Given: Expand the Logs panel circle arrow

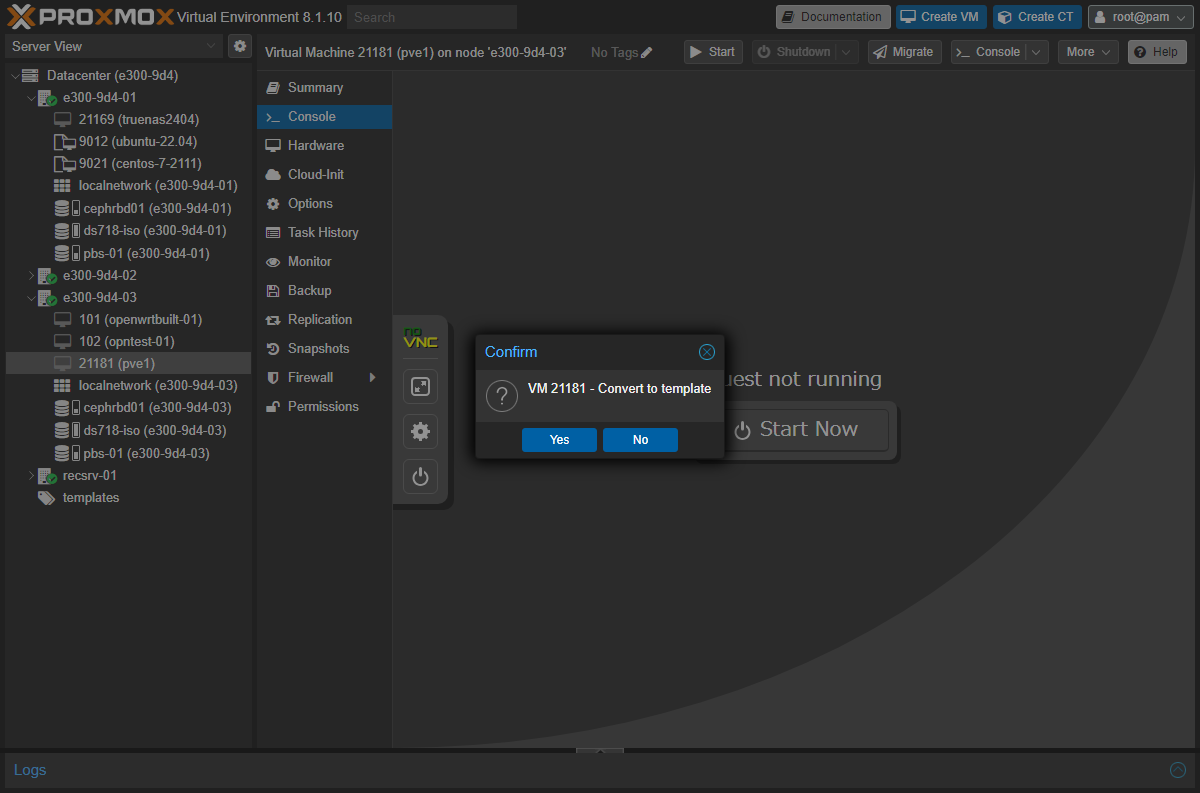Looking at the screenshot, I should pyautogui.click(x=1178, y=770).
